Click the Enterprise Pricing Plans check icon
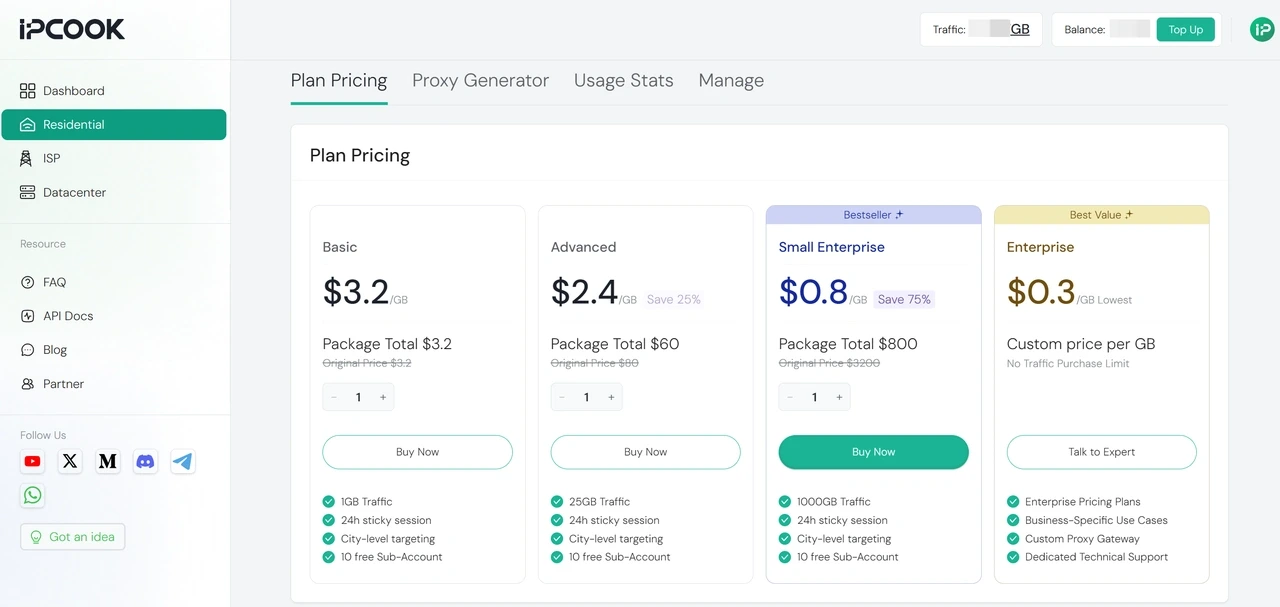Screen dimensions: 1280x607 [1013, 502]
